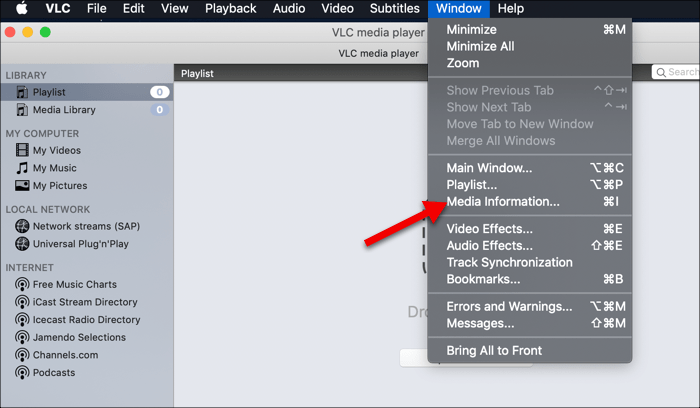Click Track Synchronization menu item
Viewport: 700px width, 408px height.
tap(509, 262)
